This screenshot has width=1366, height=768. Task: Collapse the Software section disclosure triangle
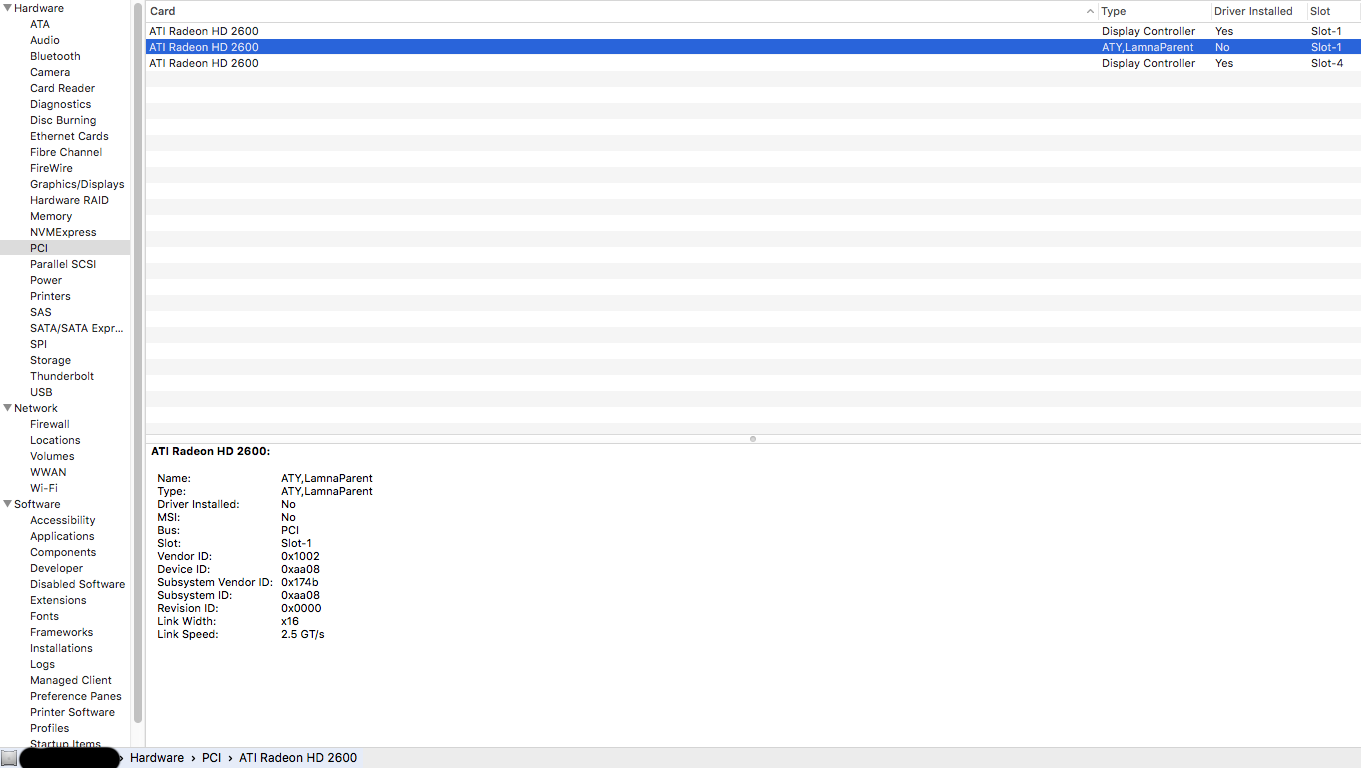(x=7, y=504)
